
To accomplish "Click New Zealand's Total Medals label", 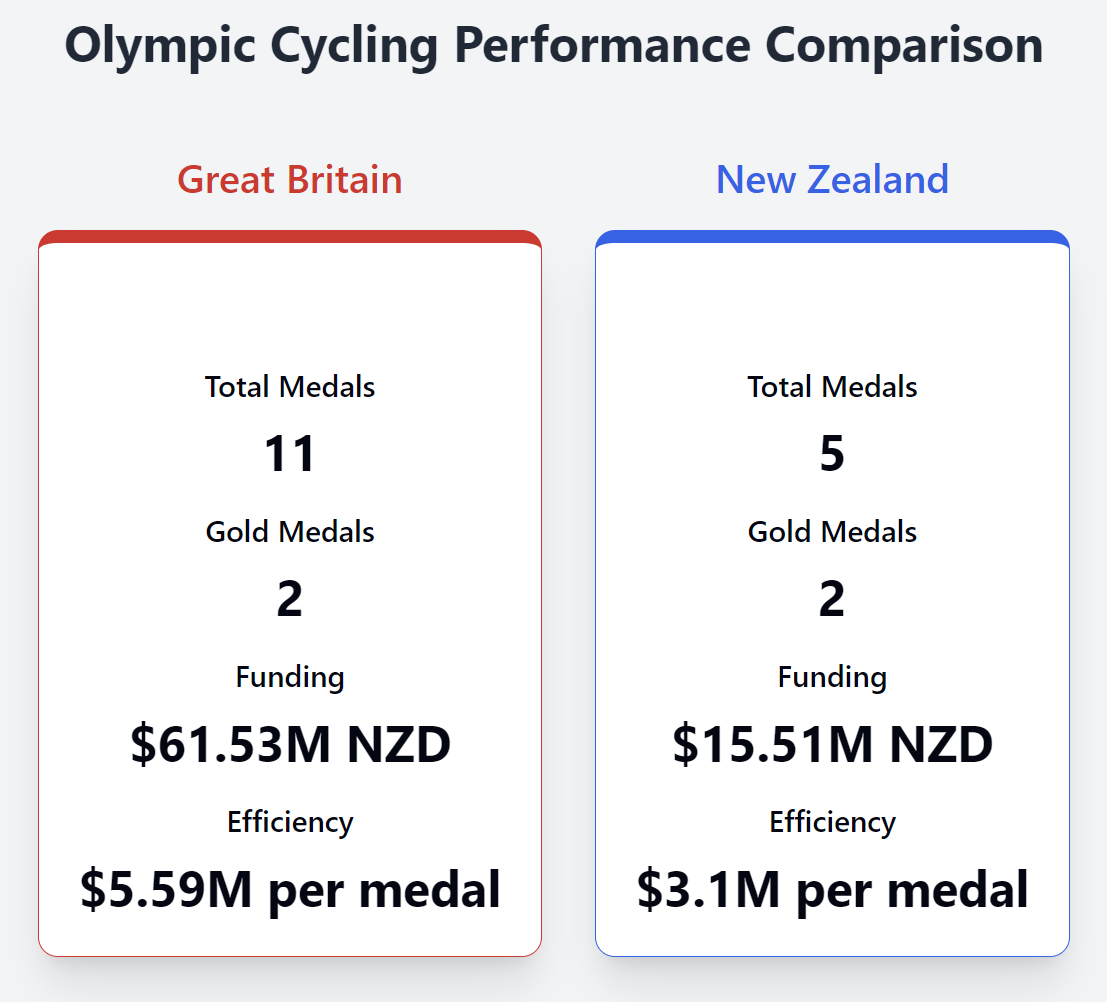I will (832, 387).
